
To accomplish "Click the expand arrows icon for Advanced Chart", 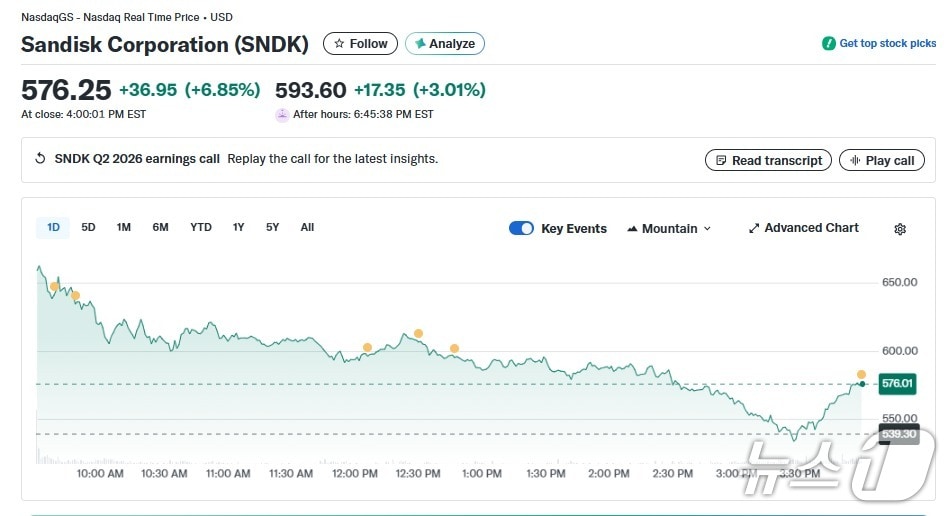I will (754, 228).
